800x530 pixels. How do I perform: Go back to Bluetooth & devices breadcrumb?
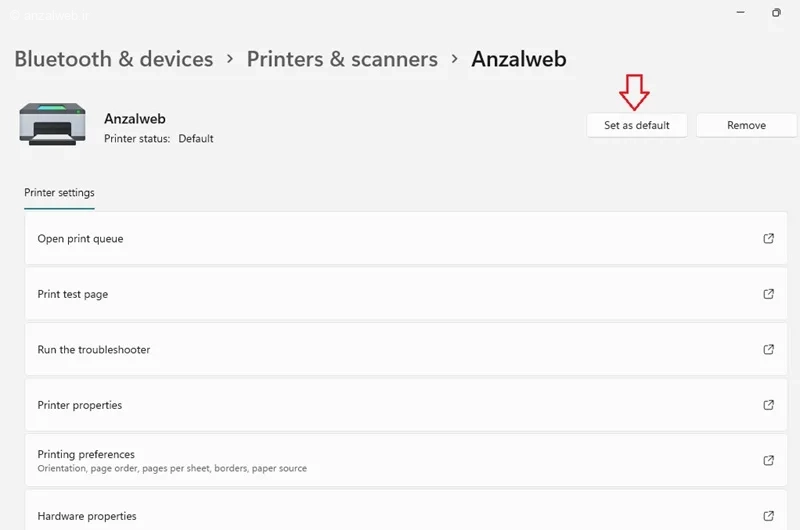(114, 59)
